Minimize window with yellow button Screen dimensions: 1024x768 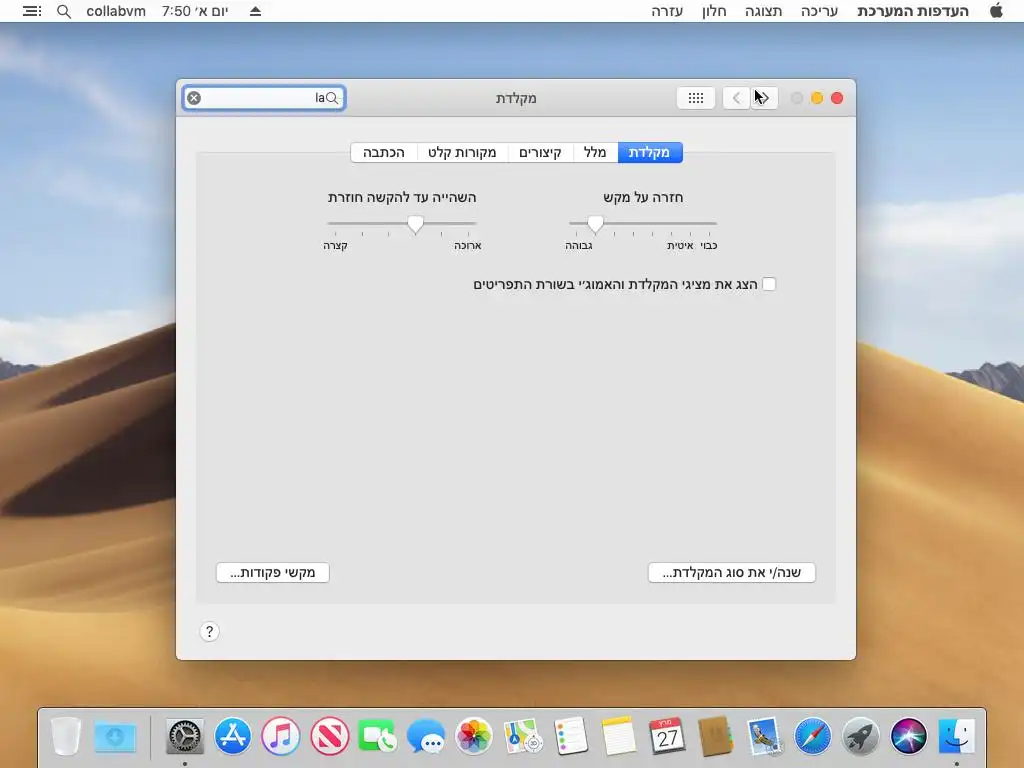click(x=816, y=98)
